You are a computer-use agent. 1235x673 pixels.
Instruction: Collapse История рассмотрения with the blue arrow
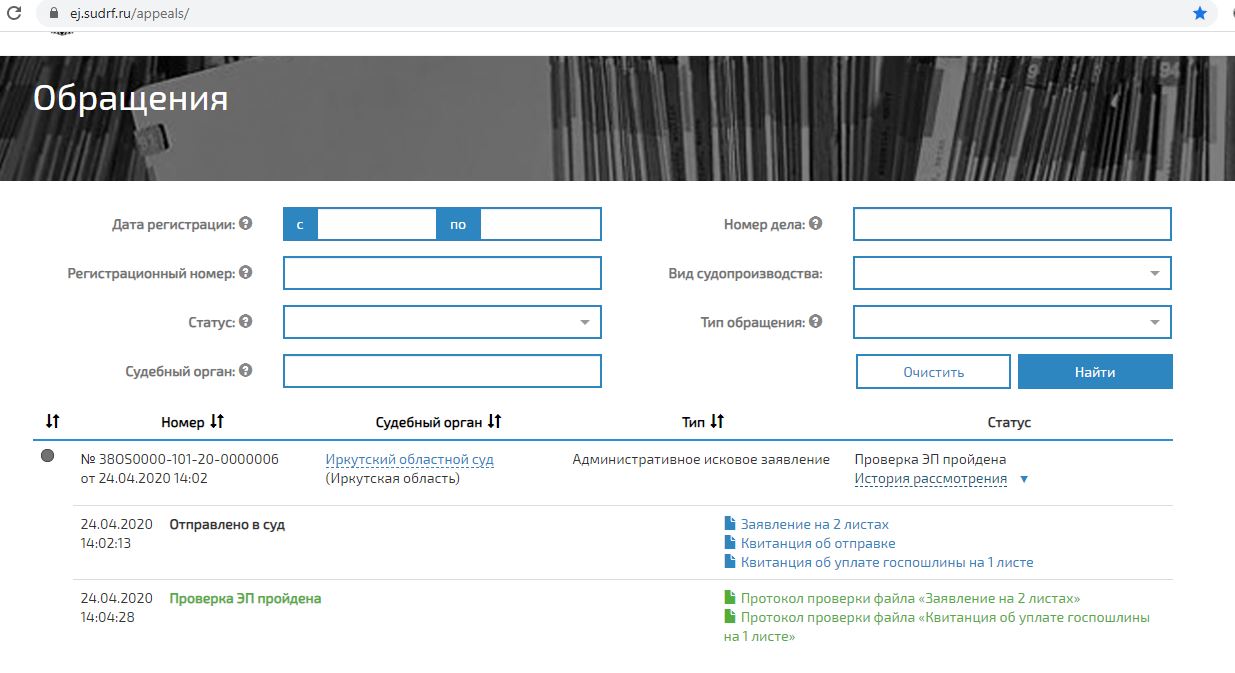1023,479
